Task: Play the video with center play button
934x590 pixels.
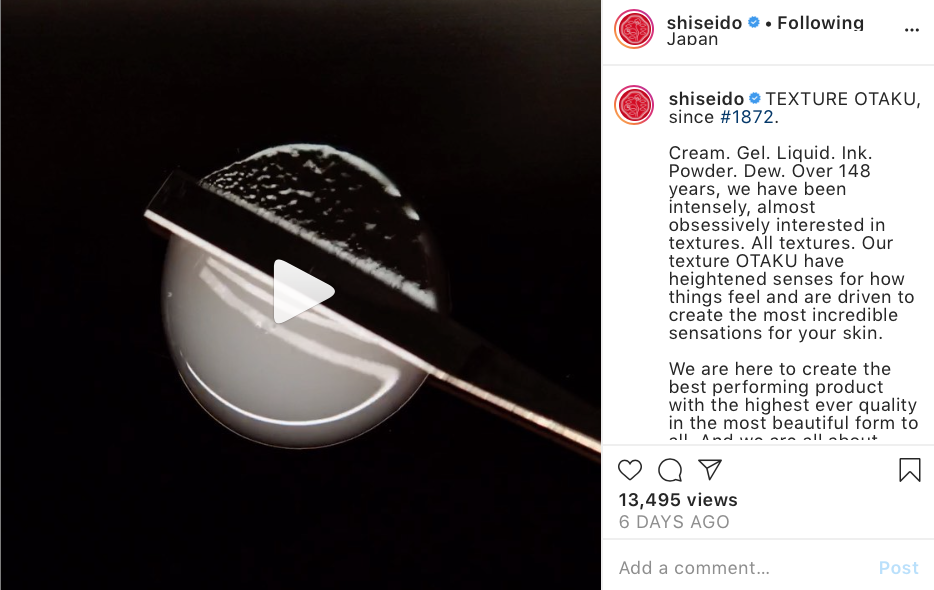Action: (303, 292)
